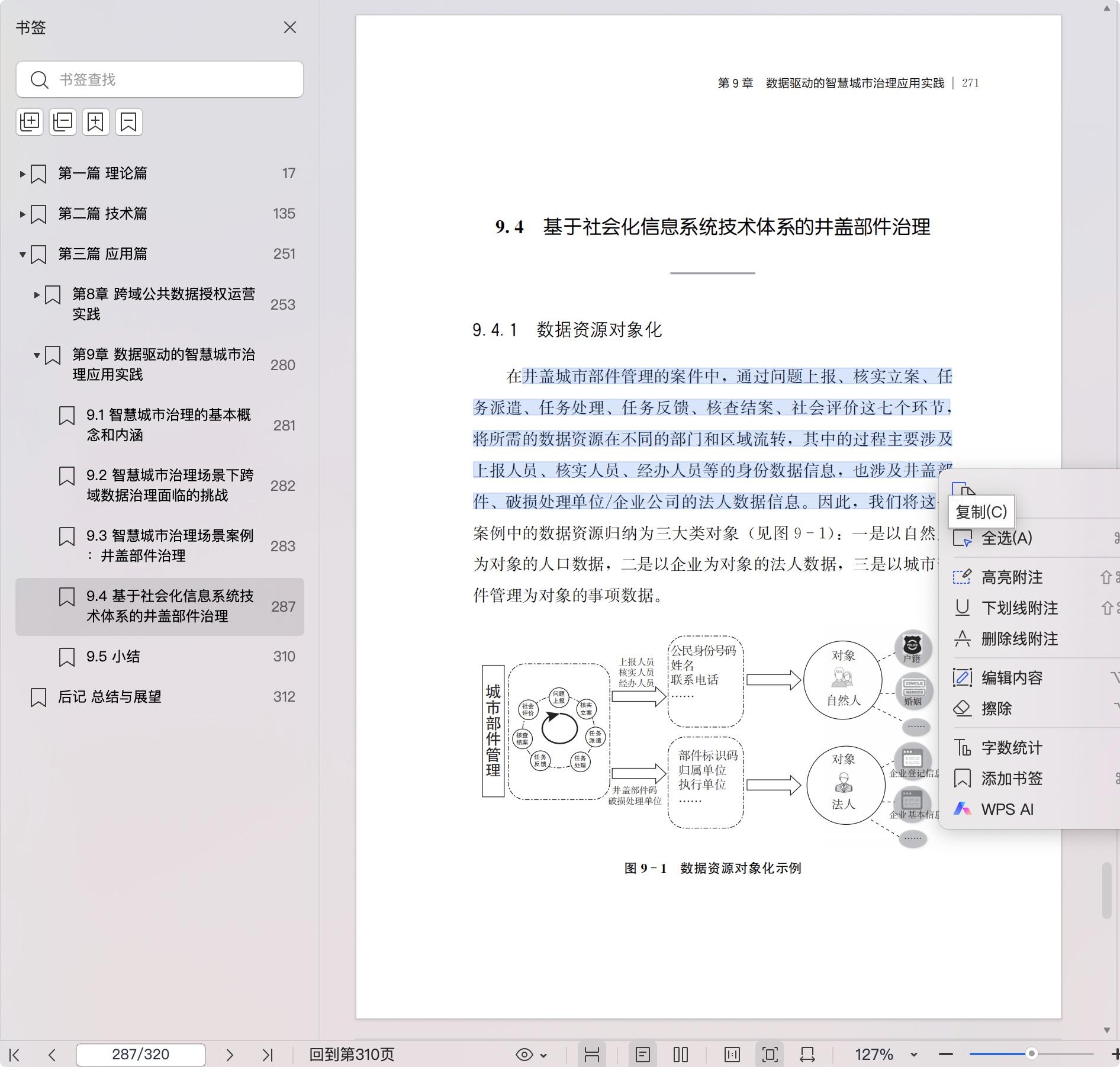Open bookmark 9.5 小结
This screenshot has width=1120, height=1067.
coord(113,657)
